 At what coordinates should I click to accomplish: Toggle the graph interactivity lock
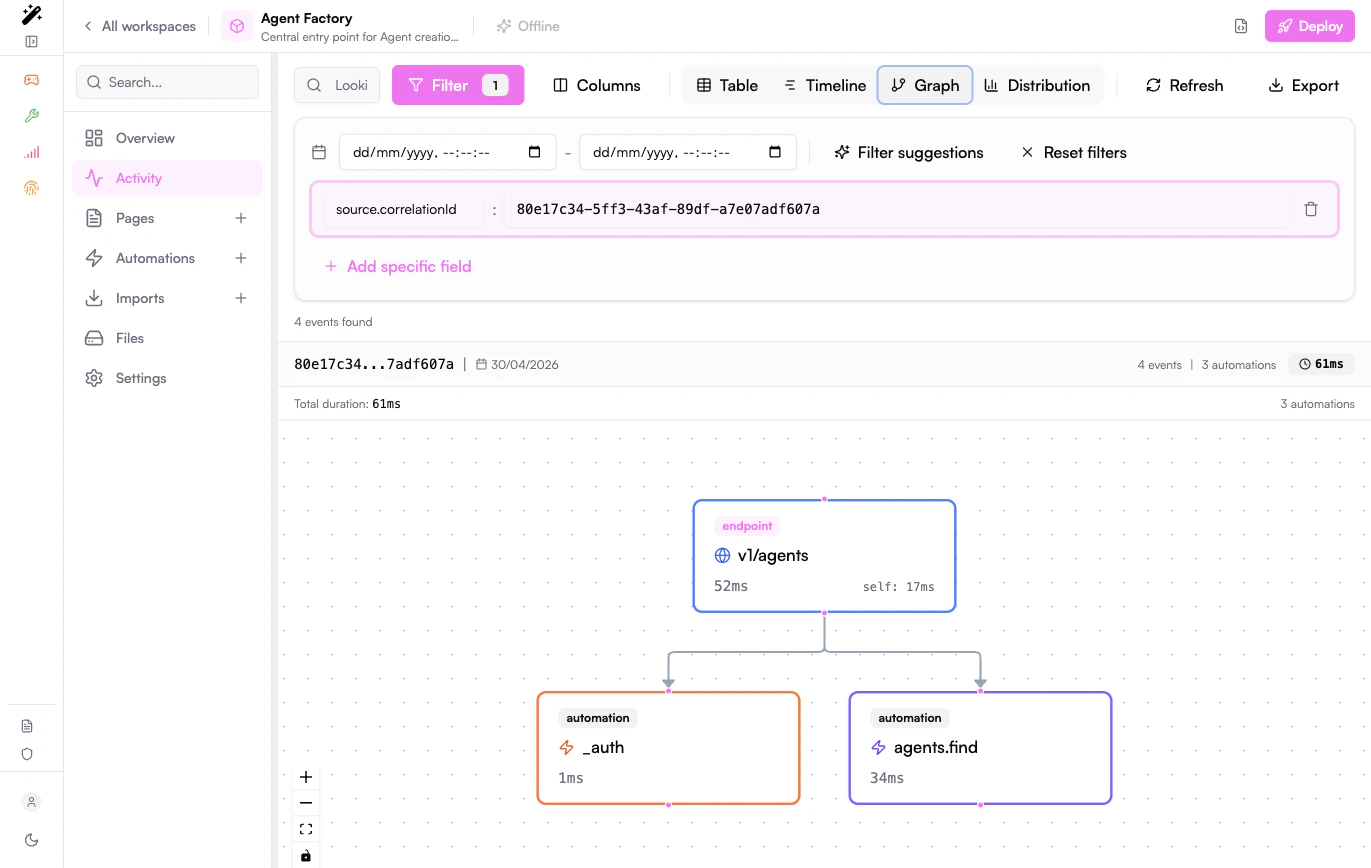coord(306,855)
